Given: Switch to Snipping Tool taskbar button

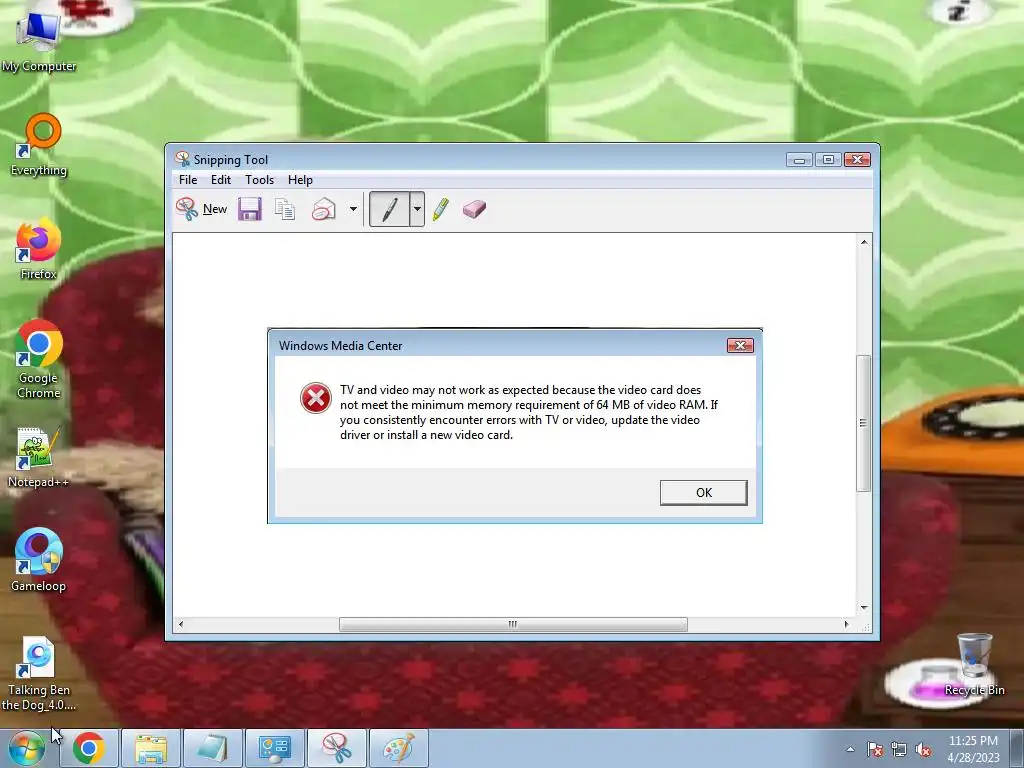Looking at the screenshot, I should (337, 748).
